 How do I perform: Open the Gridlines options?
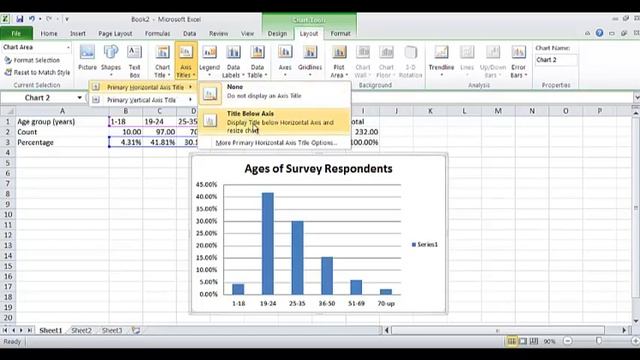click(x=310, y=60)
